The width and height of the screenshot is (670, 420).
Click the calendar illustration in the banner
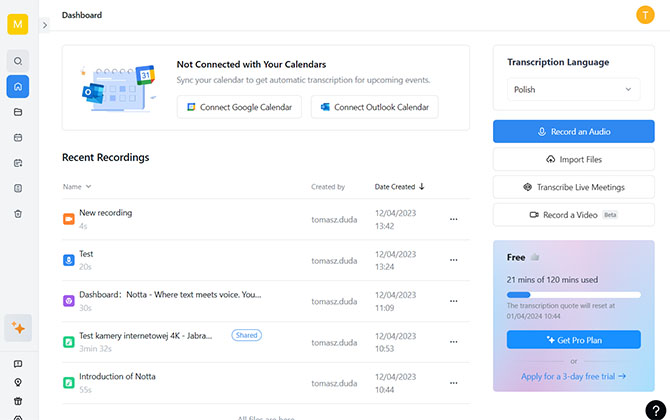coord(118,89)
